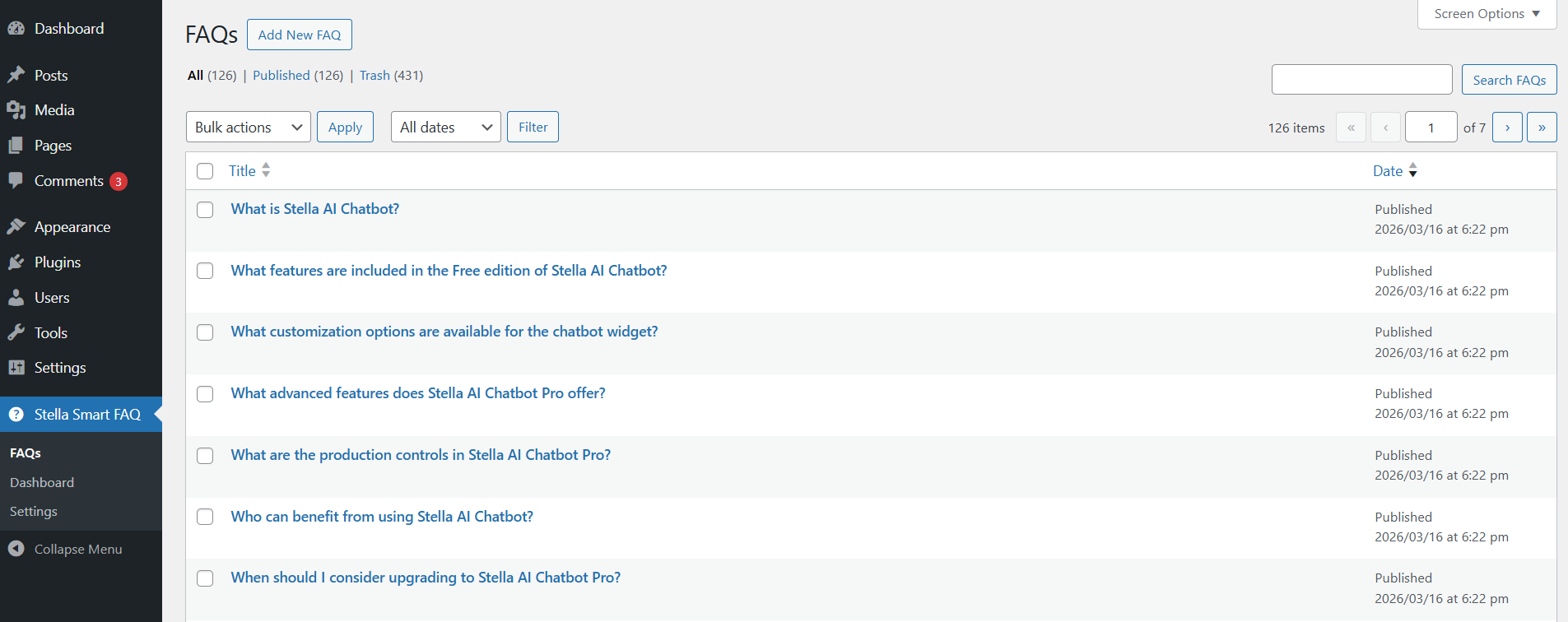The height and width of the screenshot is (622, 1568).
Task: Click the Dashboard gauge icon in sidebar
Action: (x=16, y=28)
